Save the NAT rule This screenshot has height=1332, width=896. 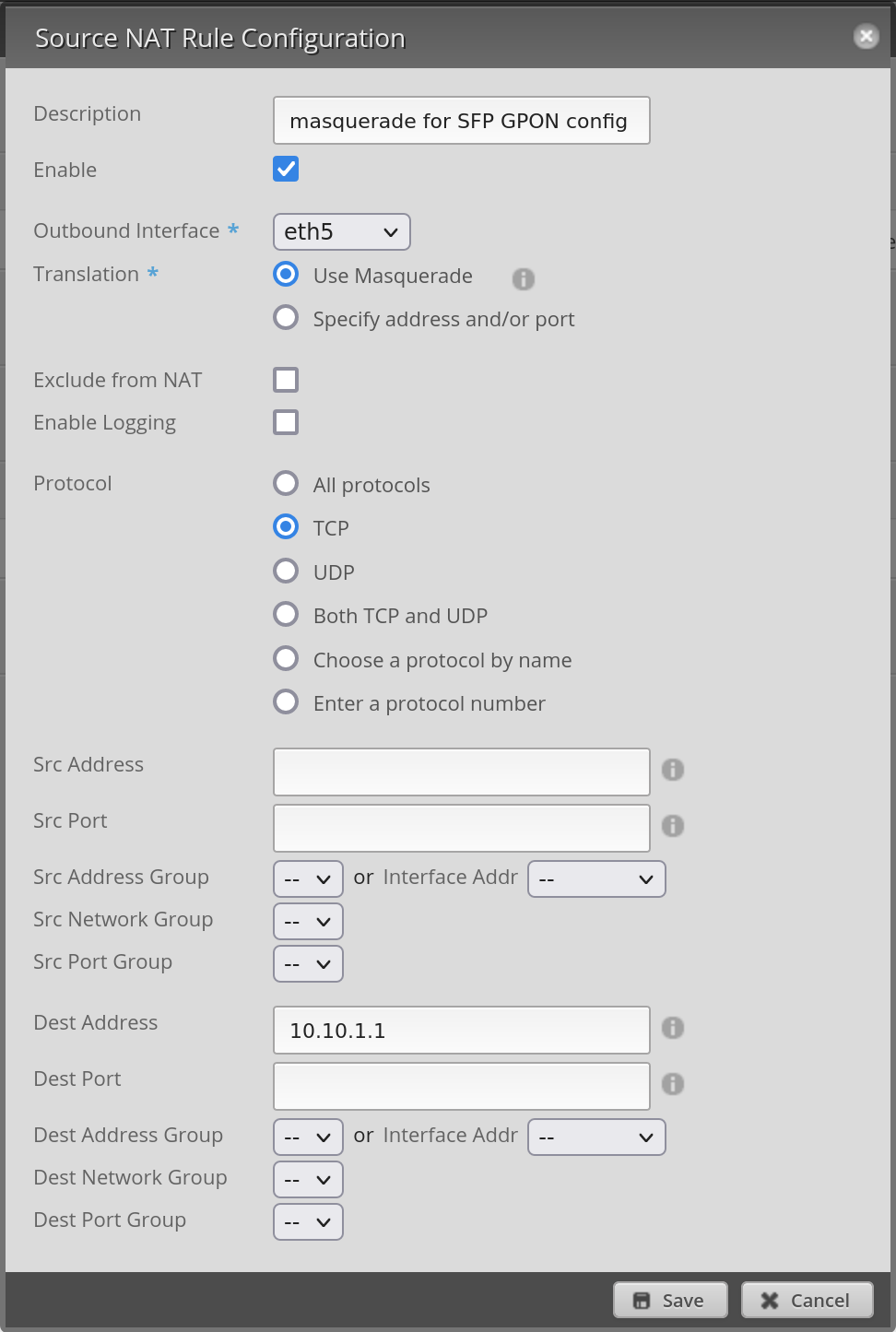[x=670, y=1301]
